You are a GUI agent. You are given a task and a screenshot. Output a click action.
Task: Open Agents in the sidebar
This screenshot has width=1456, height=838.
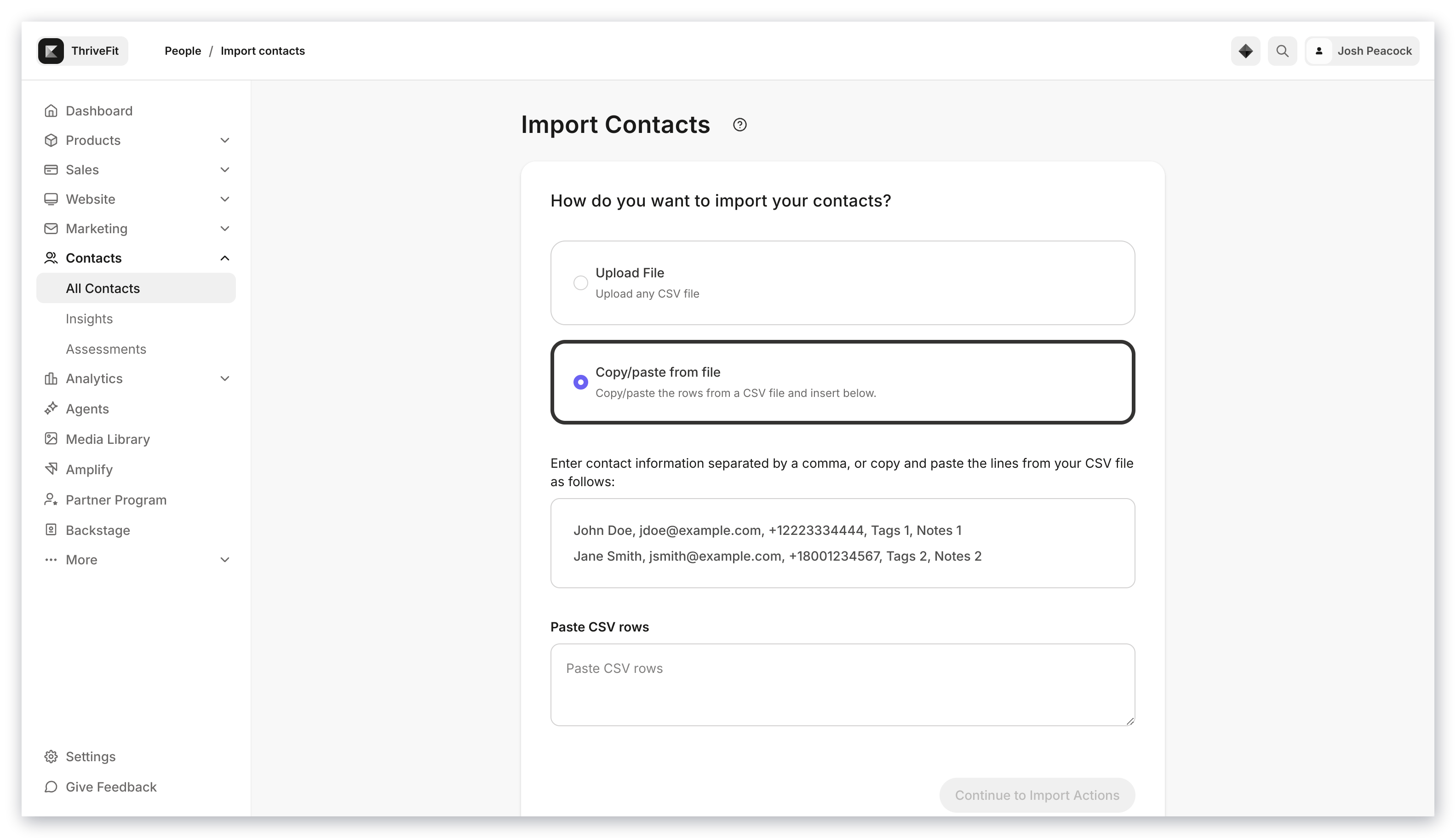point(136,408)
